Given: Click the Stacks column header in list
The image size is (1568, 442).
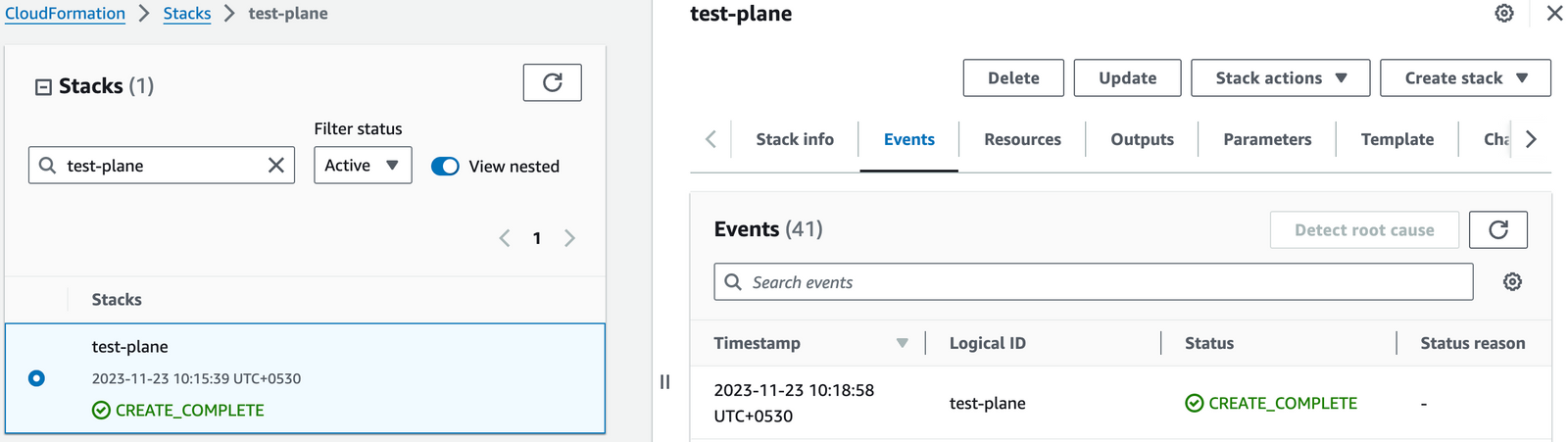Looking at the screenshot, I should (x=117, y=300).
